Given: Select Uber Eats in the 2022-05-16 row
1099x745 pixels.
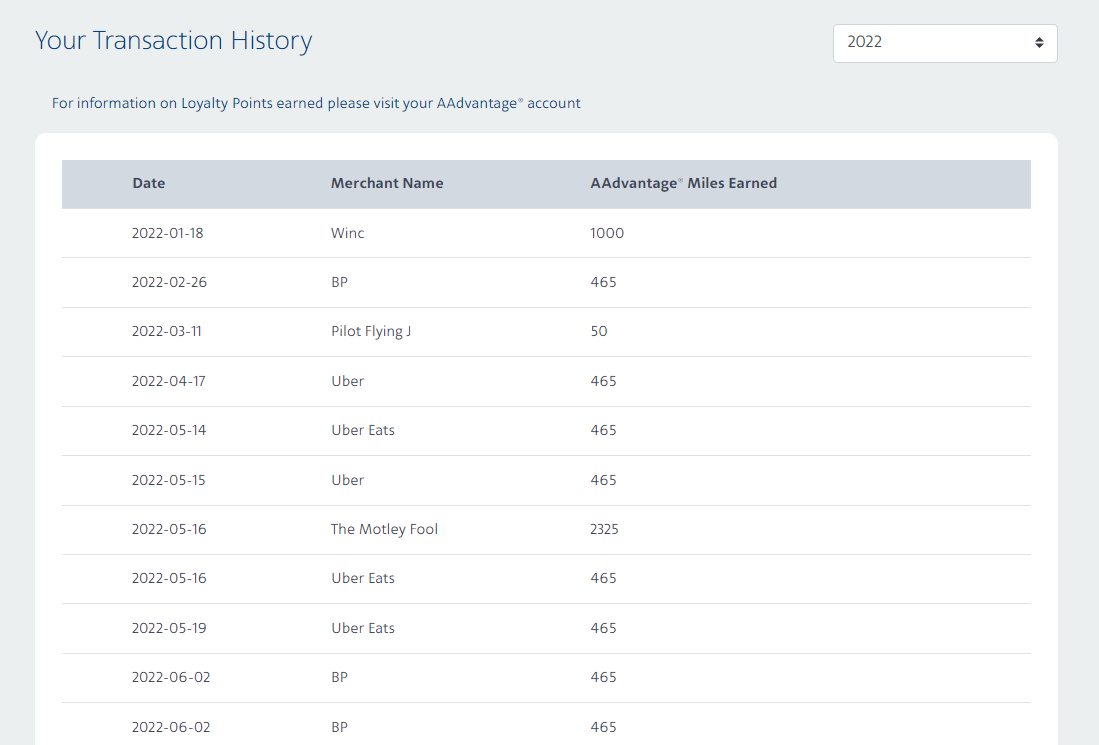Looking at the screenshot, I should pyautogui.click(x=363, y=578).
